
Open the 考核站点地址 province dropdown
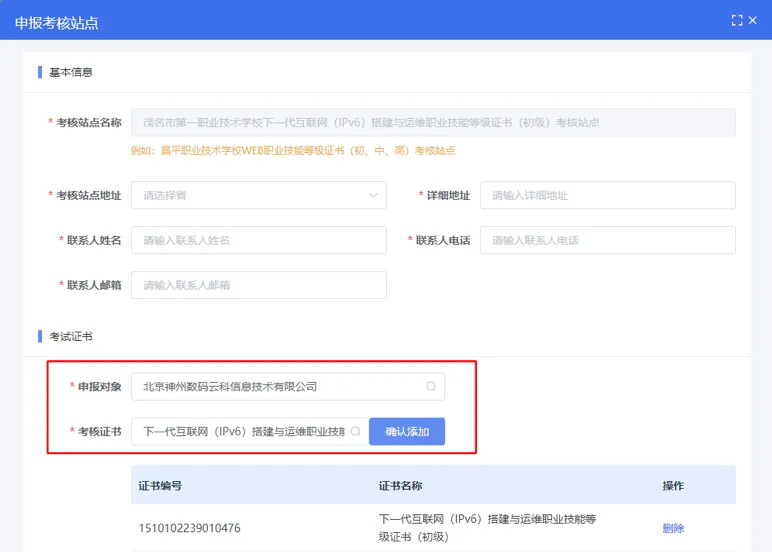pos(258,195)
